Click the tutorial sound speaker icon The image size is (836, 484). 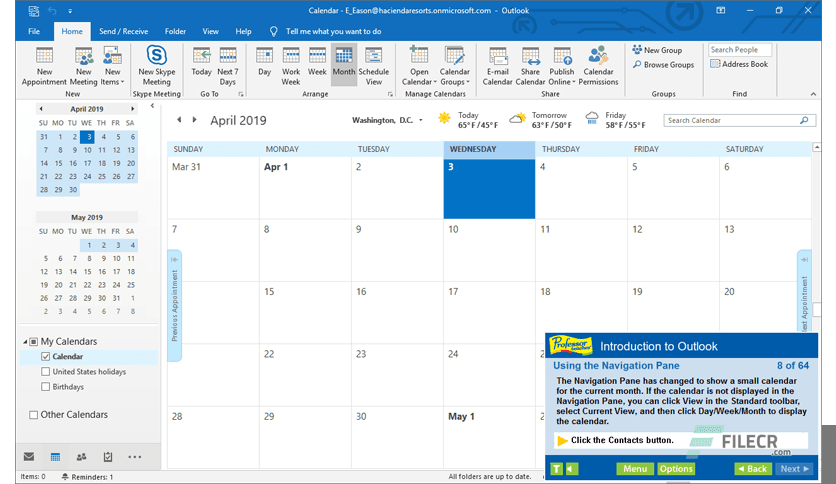[x=572, y=469]
